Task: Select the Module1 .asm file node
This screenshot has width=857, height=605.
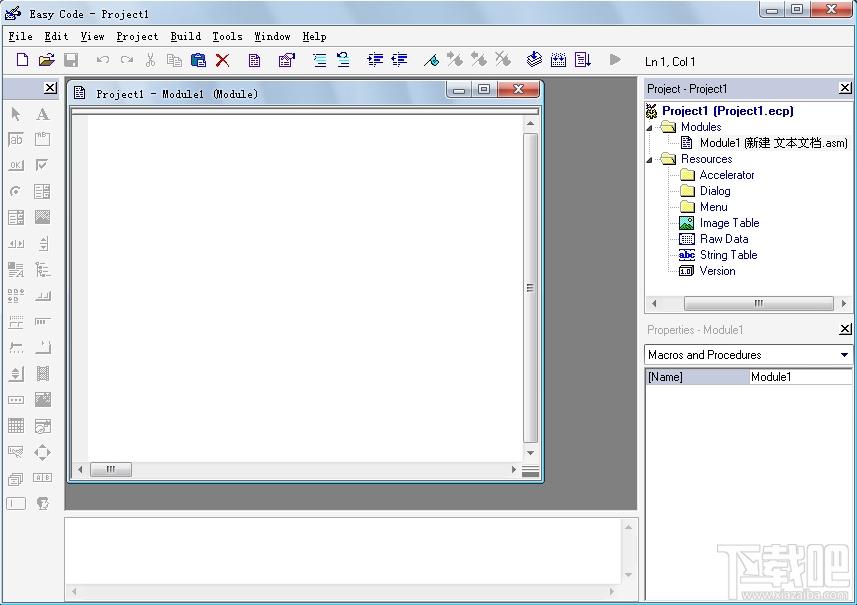Action: 773,143
